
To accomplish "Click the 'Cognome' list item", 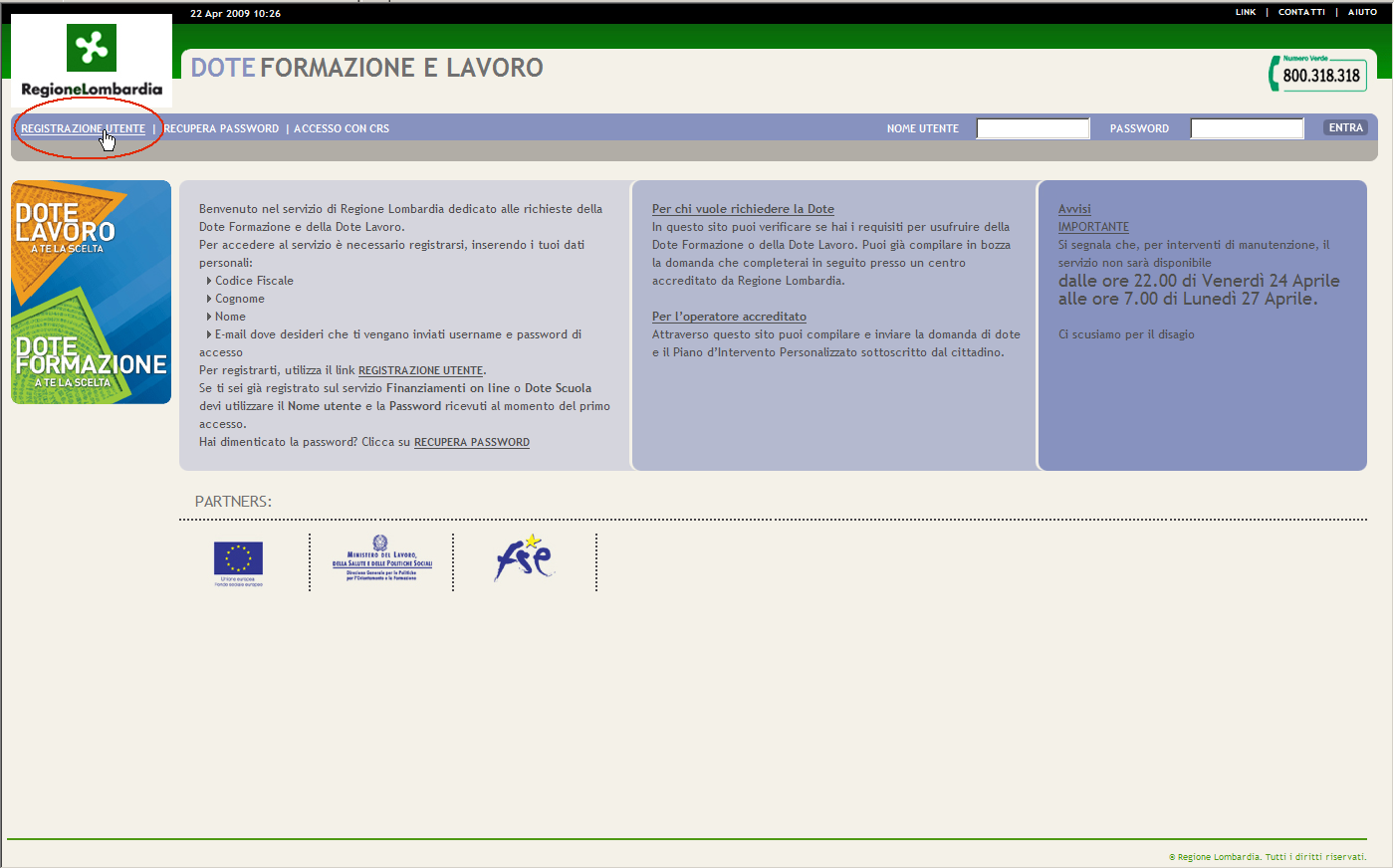I will [240, 299].
